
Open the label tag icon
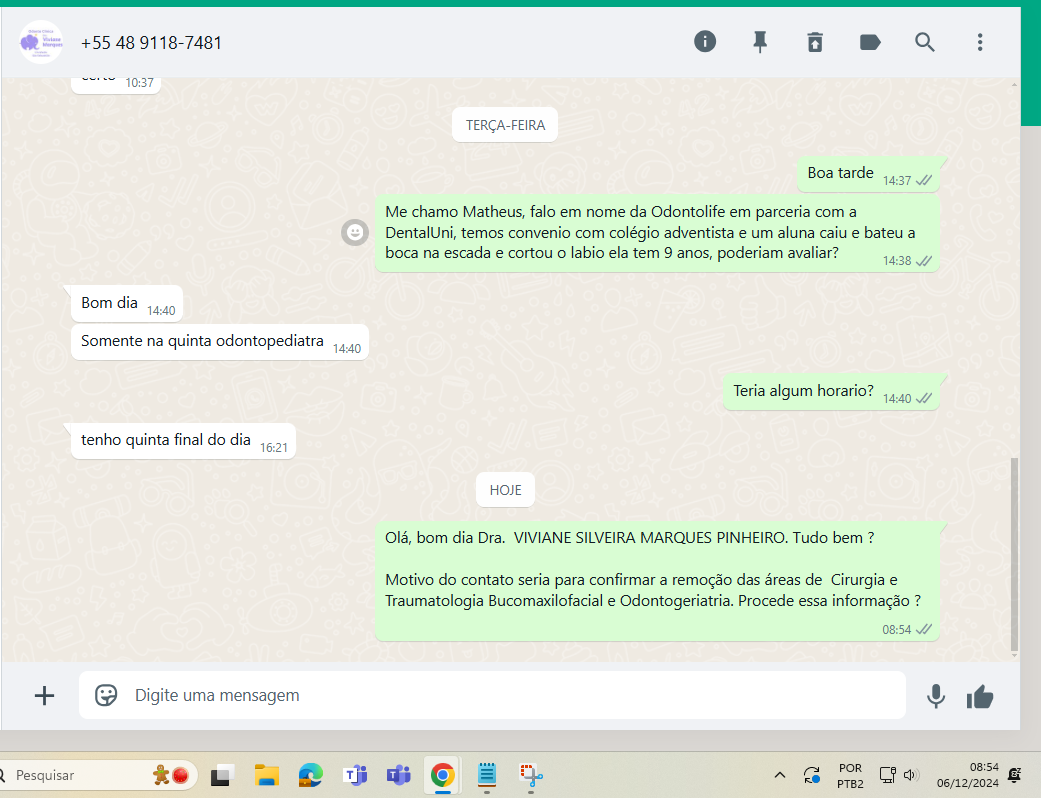(870, 42)
